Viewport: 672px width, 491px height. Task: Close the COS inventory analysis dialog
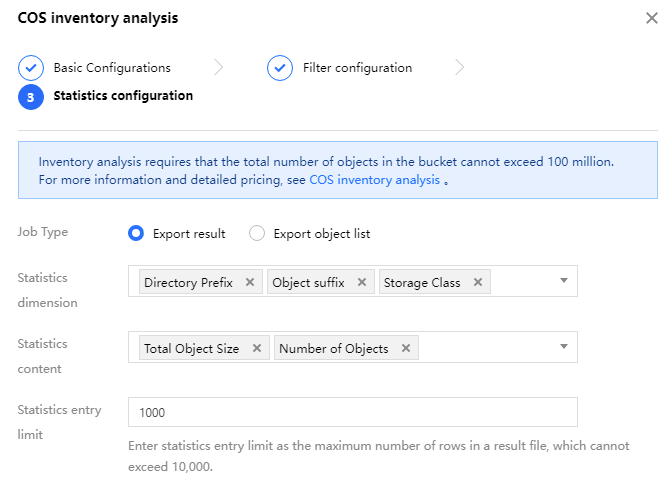pos(652,18)
